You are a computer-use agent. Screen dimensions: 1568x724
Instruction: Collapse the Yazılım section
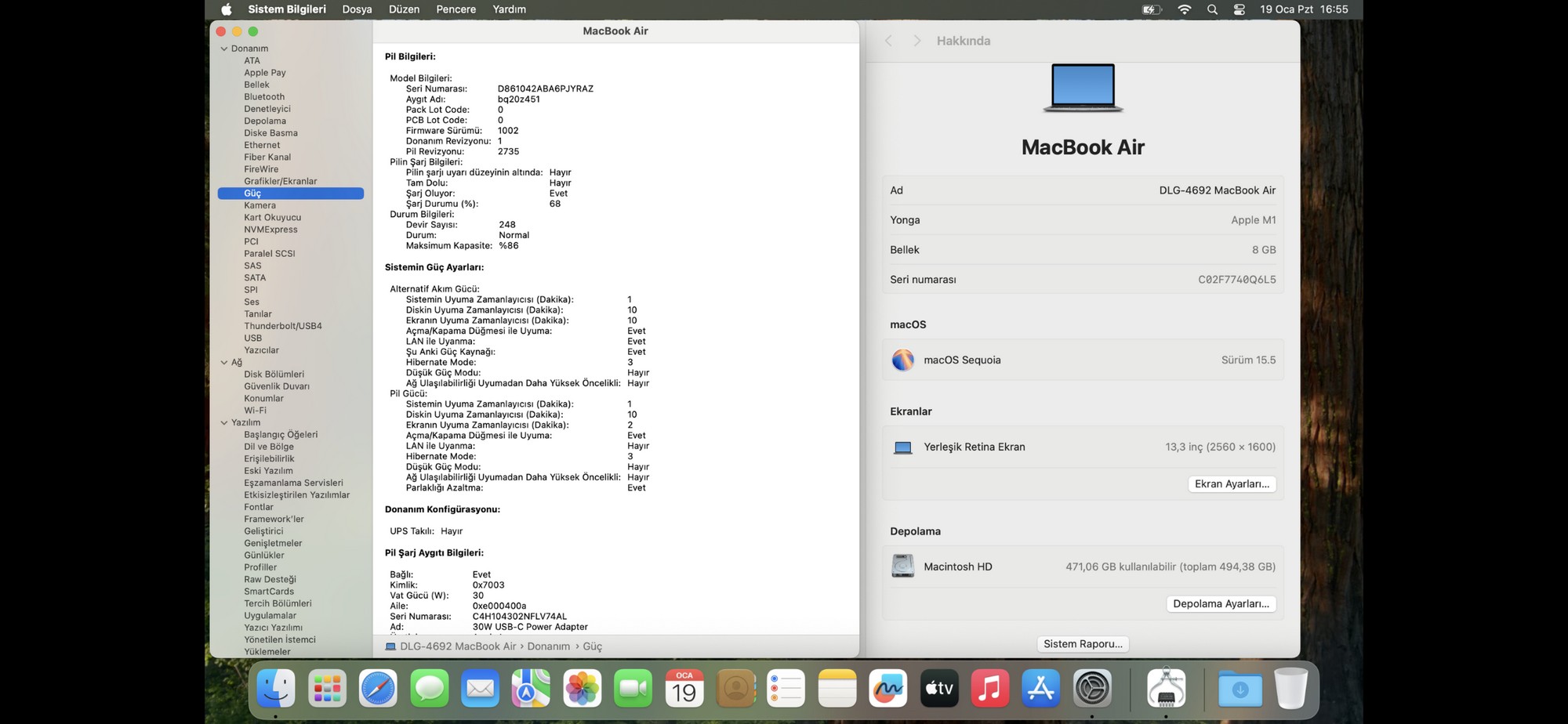[x=224, y=422]
